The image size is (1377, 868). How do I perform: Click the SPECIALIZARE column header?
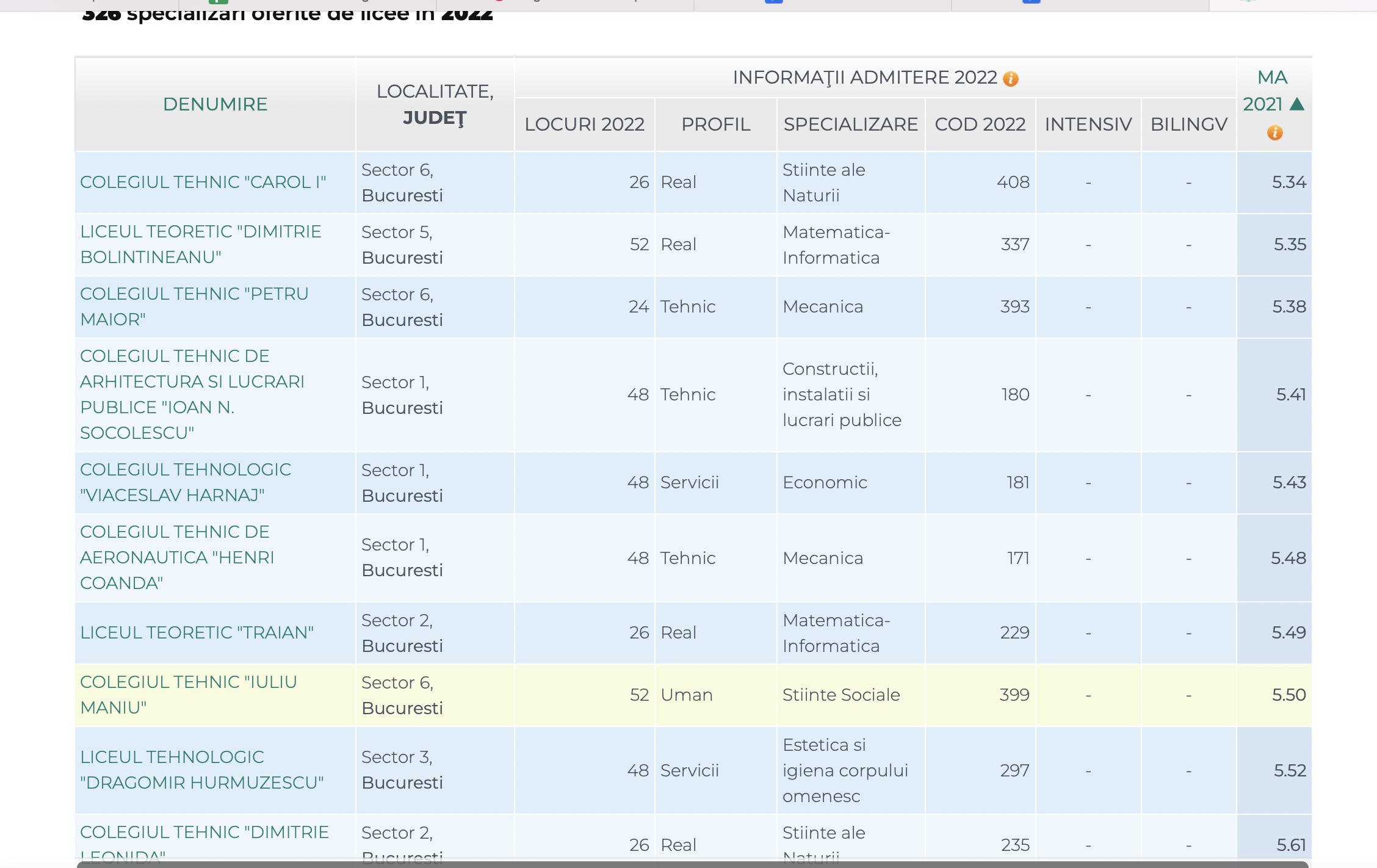click(850, 125)
